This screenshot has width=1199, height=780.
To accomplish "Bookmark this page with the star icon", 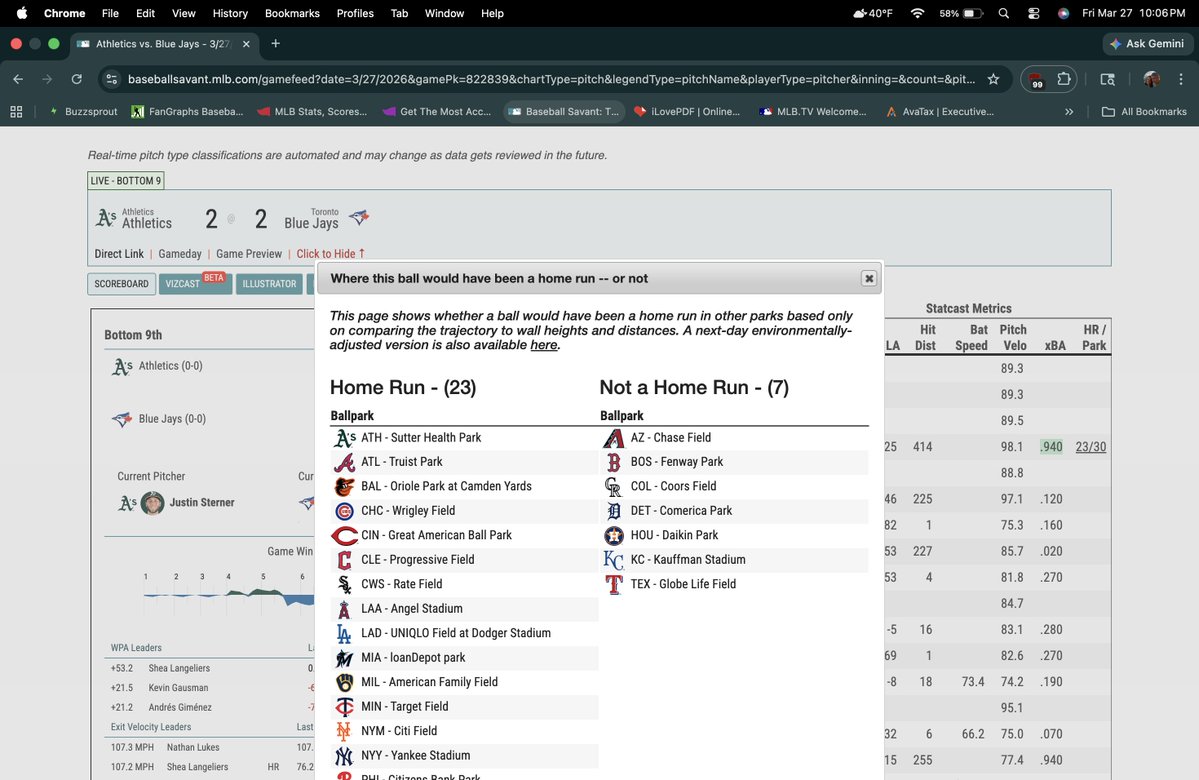I will click(993, 79).
